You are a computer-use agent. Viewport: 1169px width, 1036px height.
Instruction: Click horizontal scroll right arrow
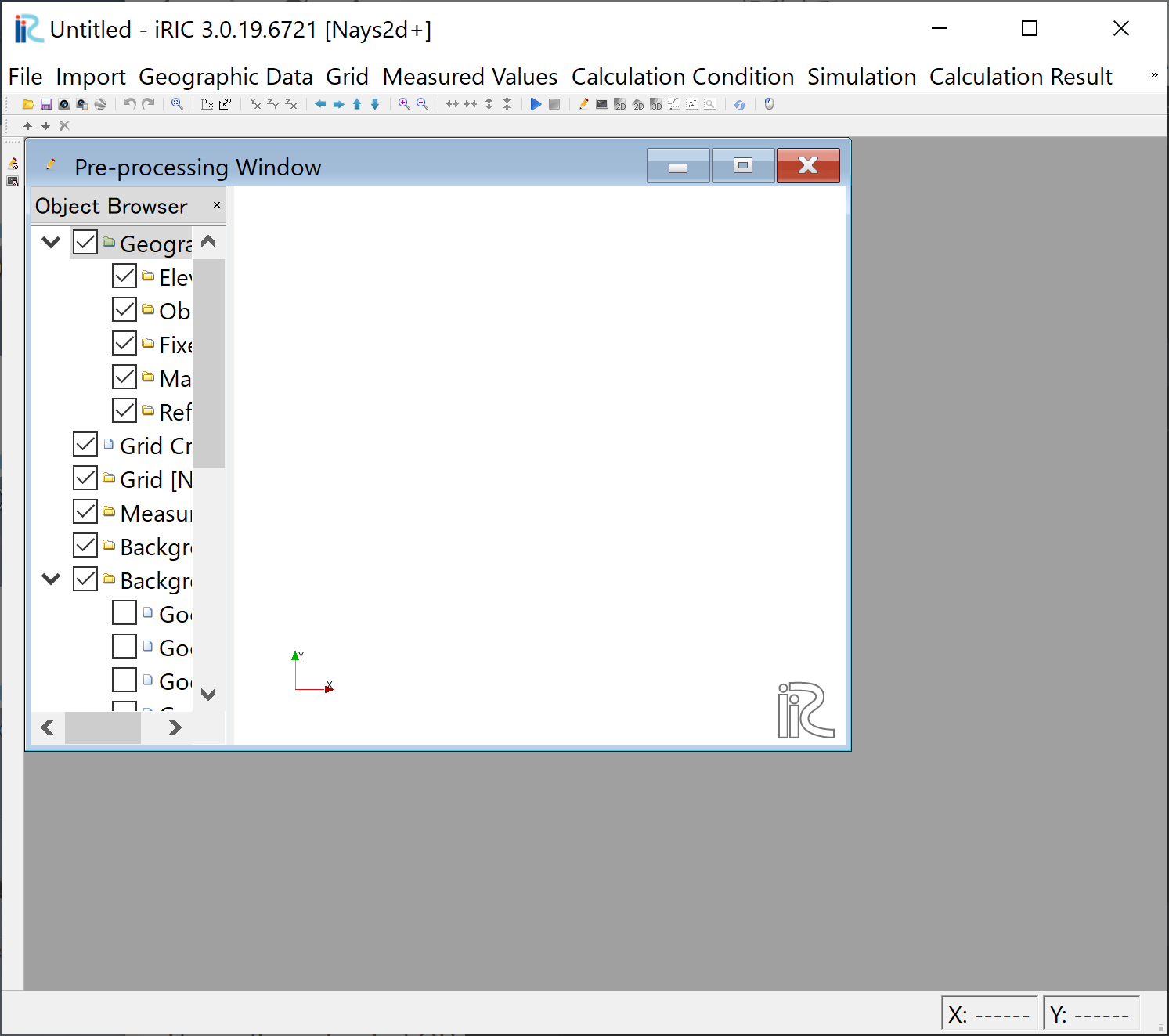point(175,727)
